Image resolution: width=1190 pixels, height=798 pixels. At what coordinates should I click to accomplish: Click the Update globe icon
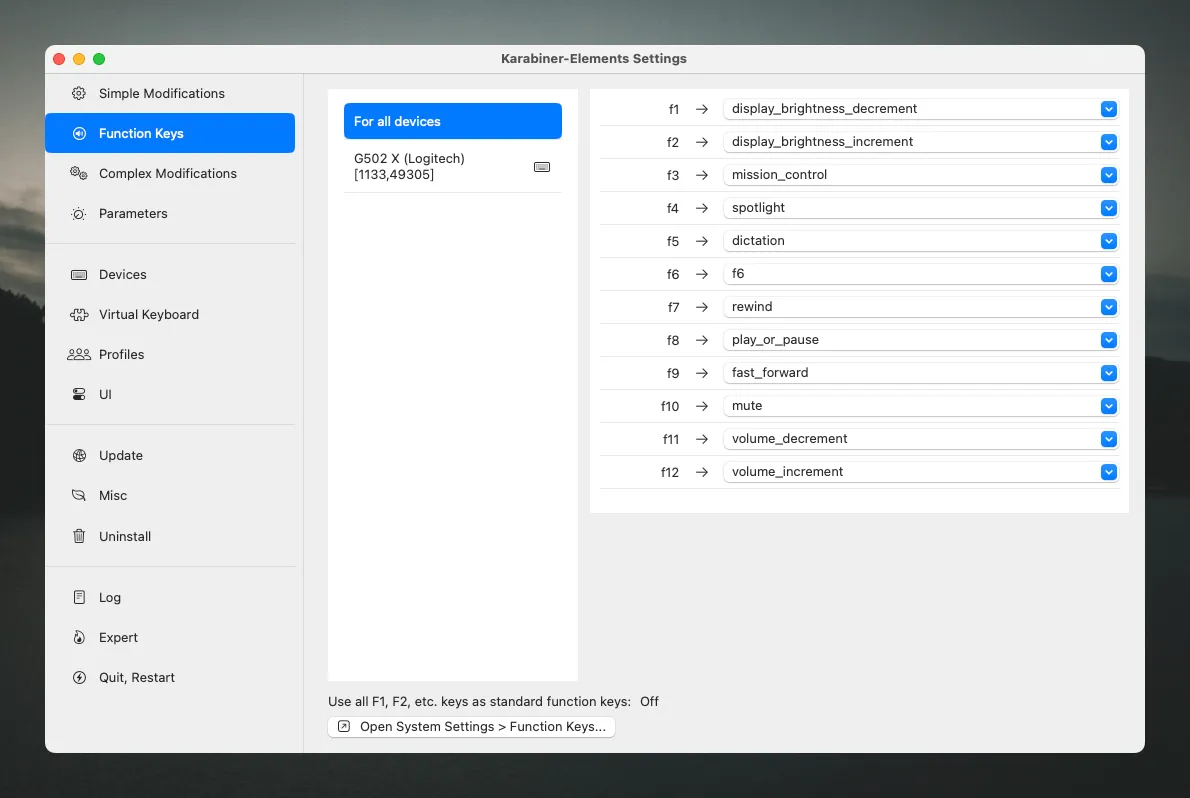click(x=79, y=456)
